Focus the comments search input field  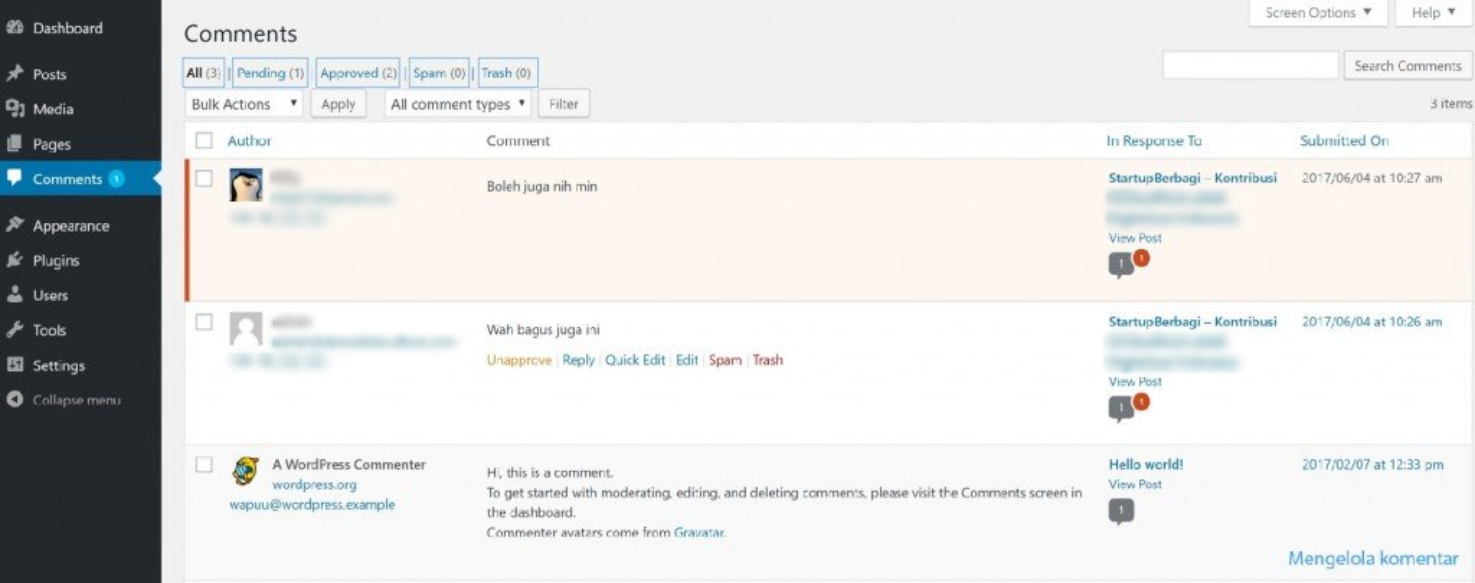1250,66
